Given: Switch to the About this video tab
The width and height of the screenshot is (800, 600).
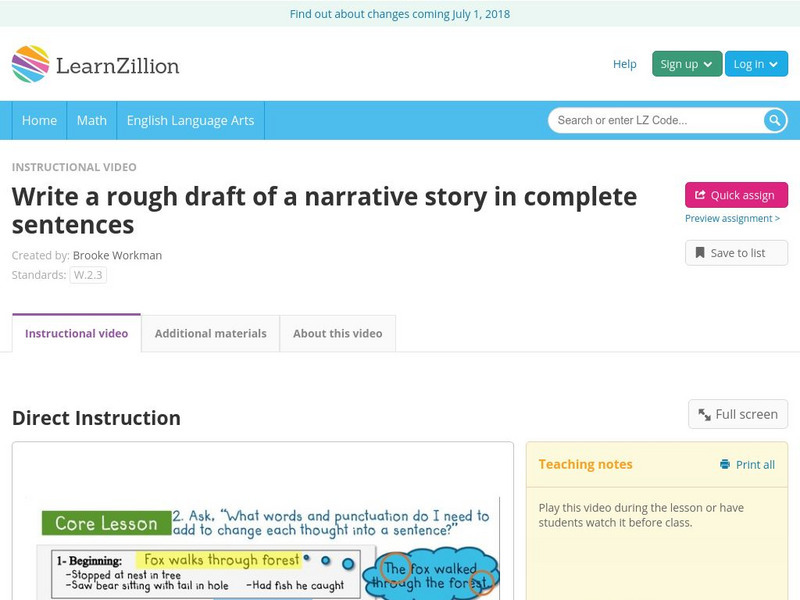Looking at the screenshot, I should pyautogui.click(x=337, y=333).
